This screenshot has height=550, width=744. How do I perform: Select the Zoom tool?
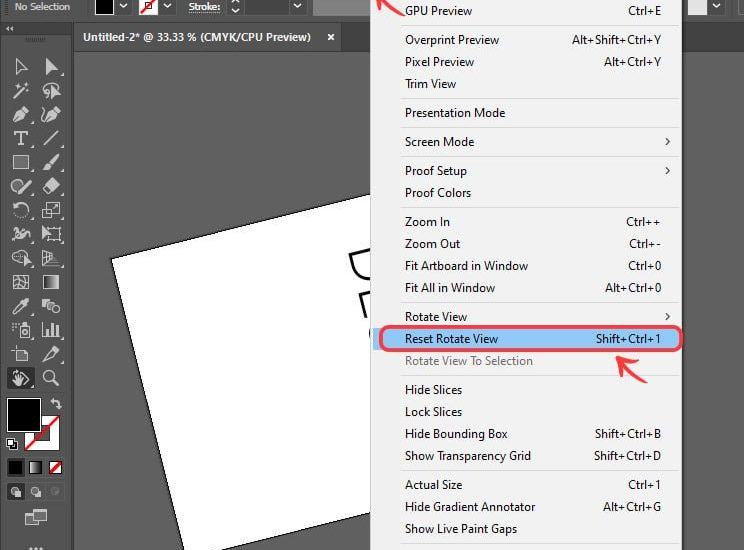51,378
